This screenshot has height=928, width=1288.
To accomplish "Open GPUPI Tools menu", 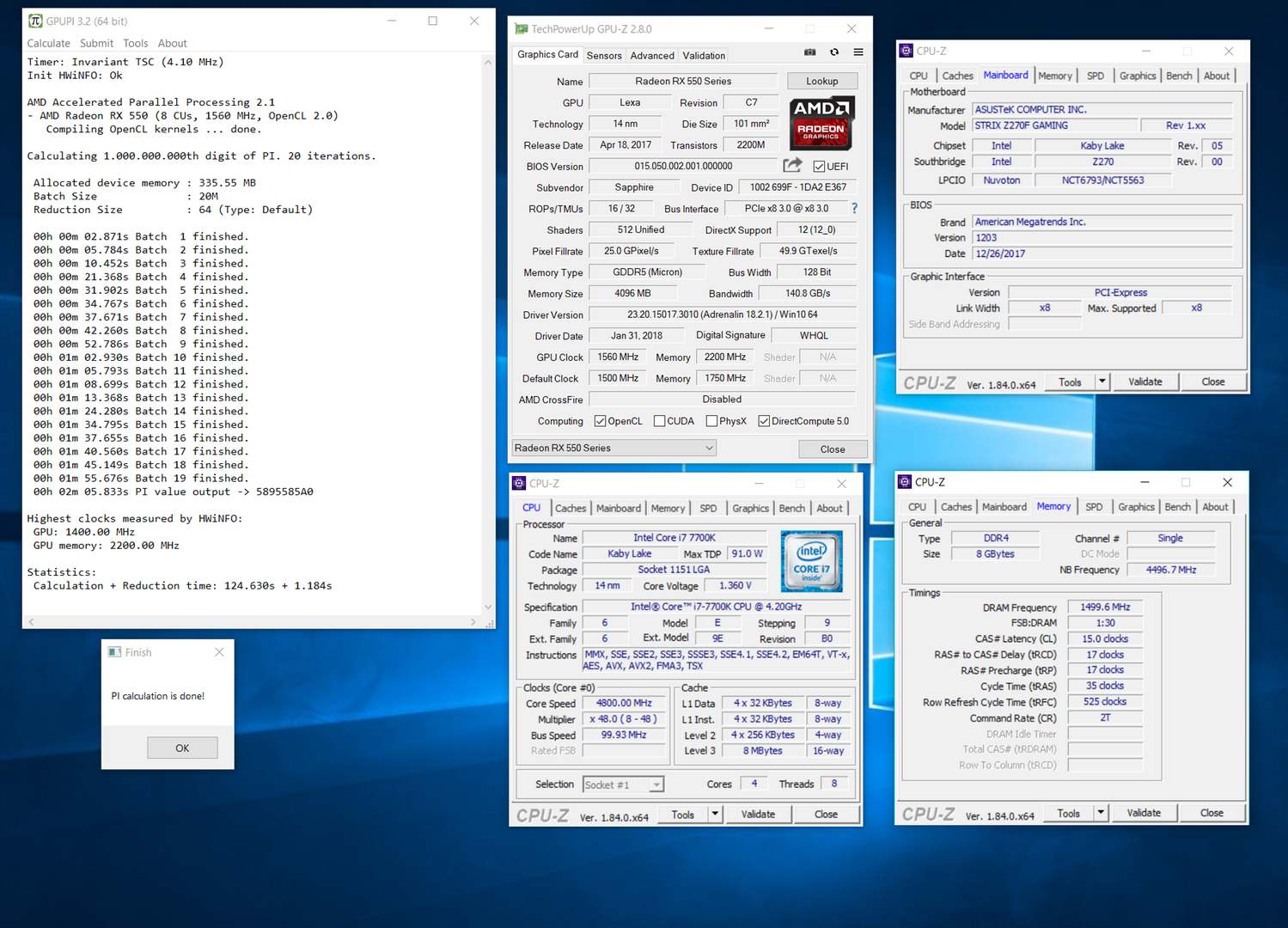I will point(135,43).
